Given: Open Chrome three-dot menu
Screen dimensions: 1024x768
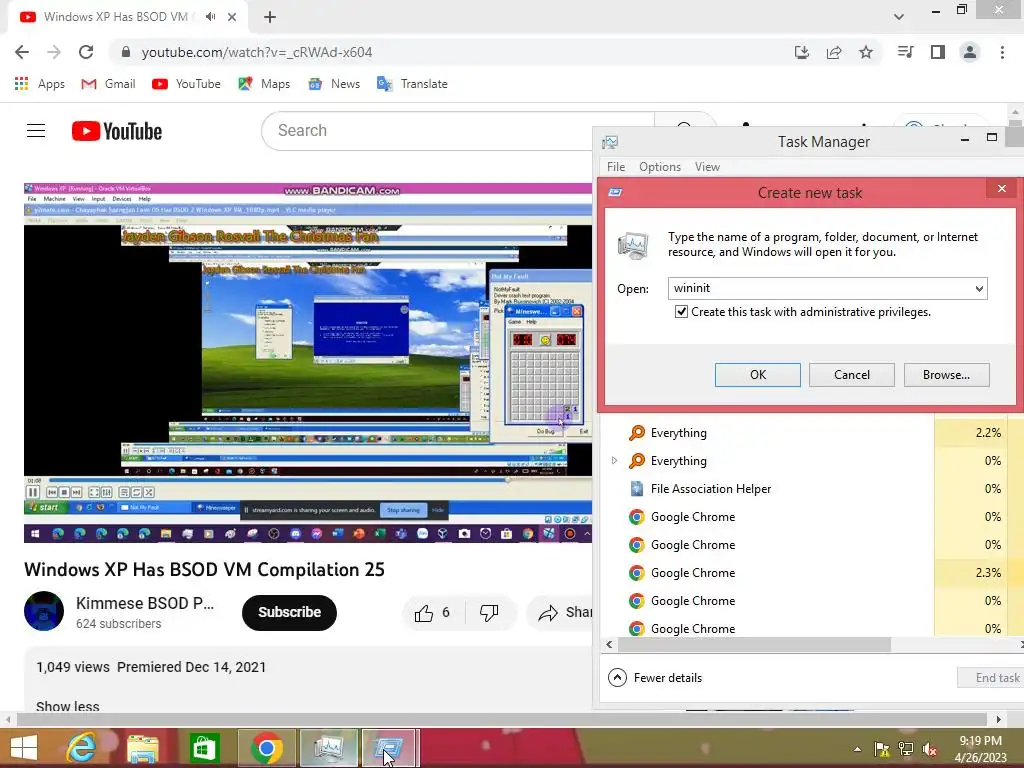Looking at the screenshot, I should click(1002, 52).
